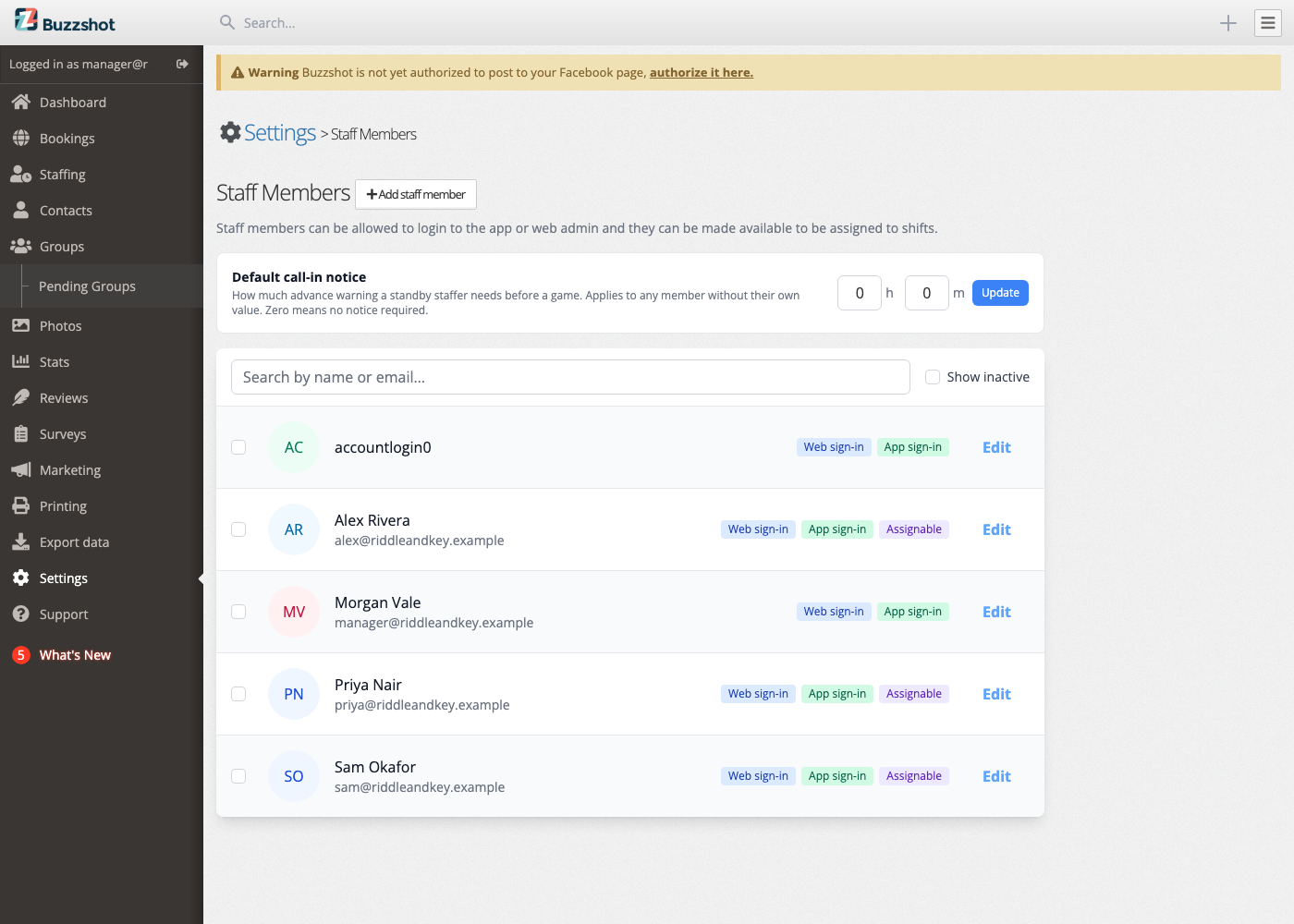The width and height of the screenshot is (1294, 924).
Task: Click the Surveys clipboard icon
Action: click(x=21, y=433)
